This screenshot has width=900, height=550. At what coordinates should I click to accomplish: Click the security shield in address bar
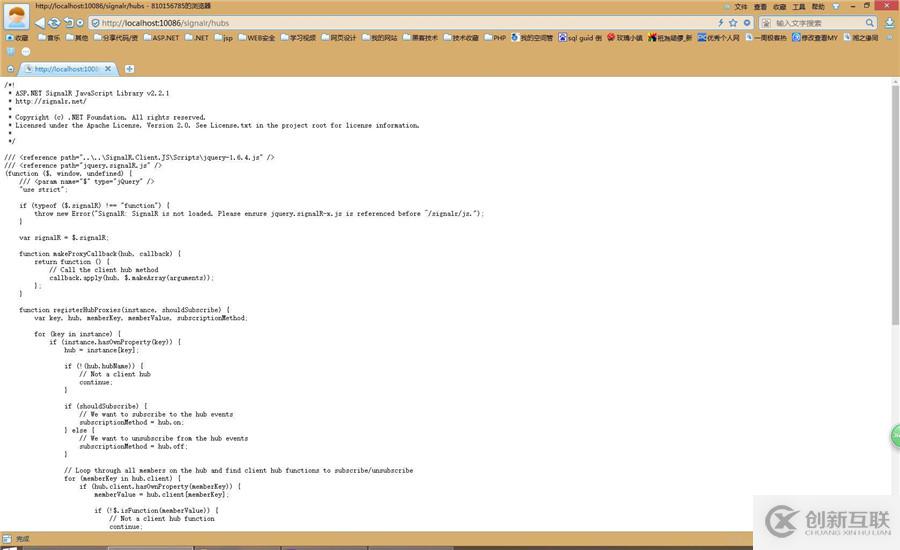click(x=95, y=23)
